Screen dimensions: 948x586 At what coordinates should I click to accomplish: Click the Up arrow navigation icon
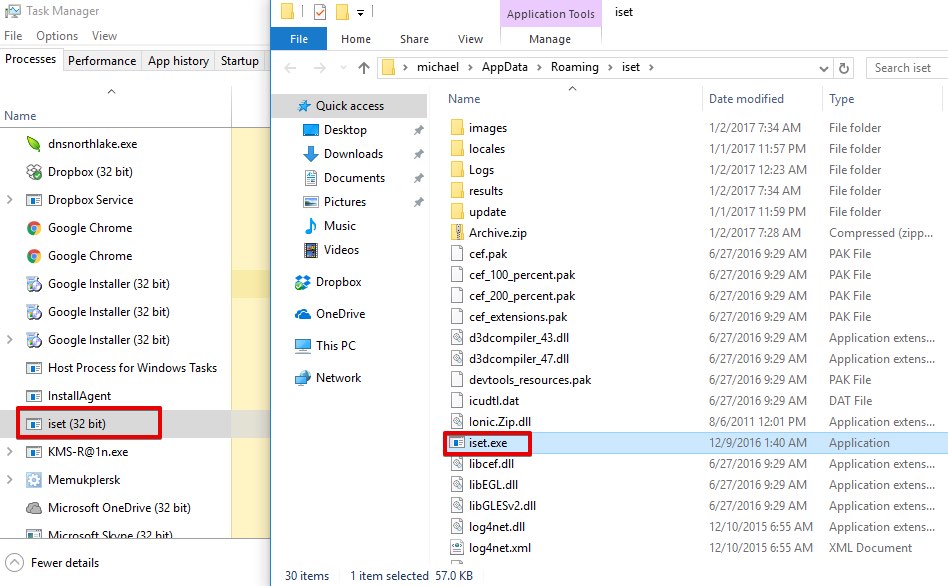tap(364, 68)
